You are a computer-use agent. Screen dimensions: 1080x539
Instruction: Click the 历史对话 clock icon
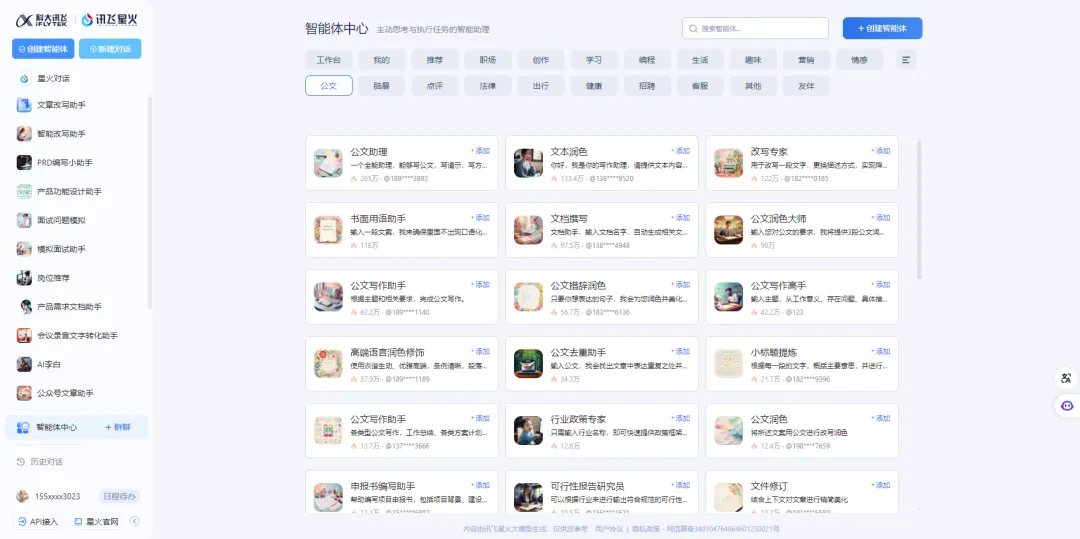tap(21, 462)
